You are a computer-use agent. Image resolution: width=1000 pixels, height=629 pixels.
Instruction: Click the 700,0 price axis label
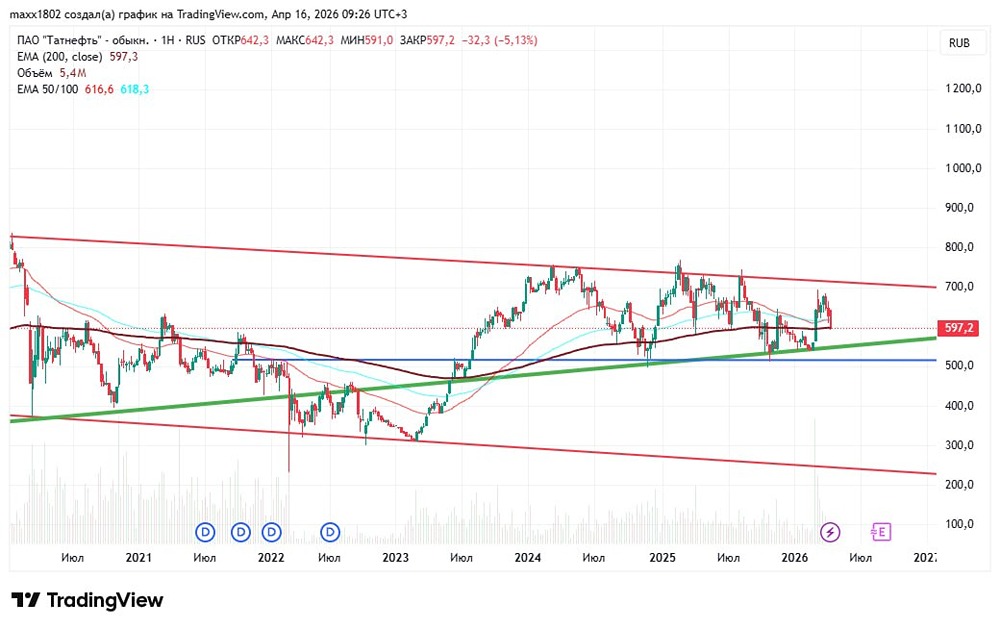click(x=959, y=286)
